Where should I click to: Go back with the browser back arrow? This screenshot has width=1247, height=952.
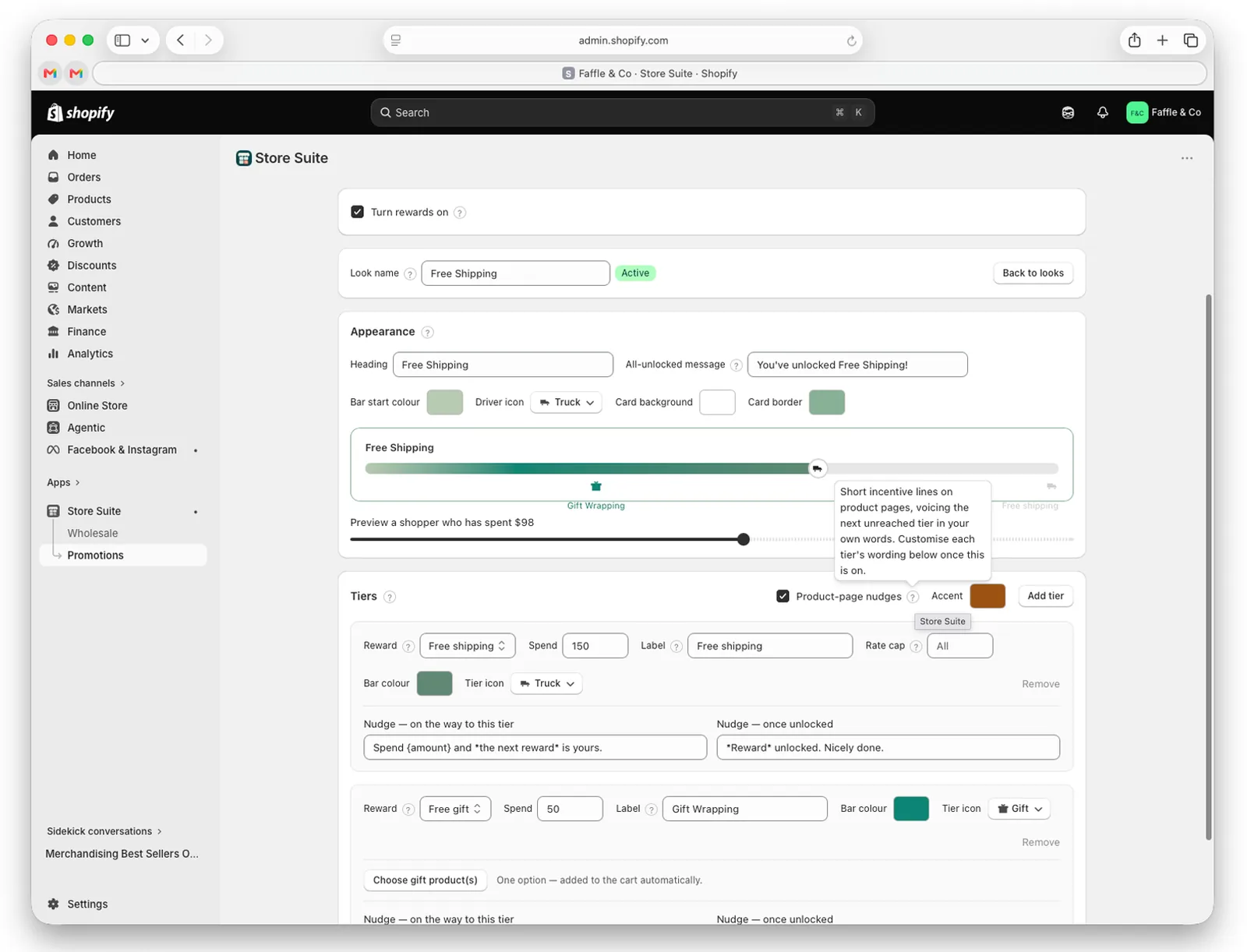pyautogui.click(x=180, y=41)
